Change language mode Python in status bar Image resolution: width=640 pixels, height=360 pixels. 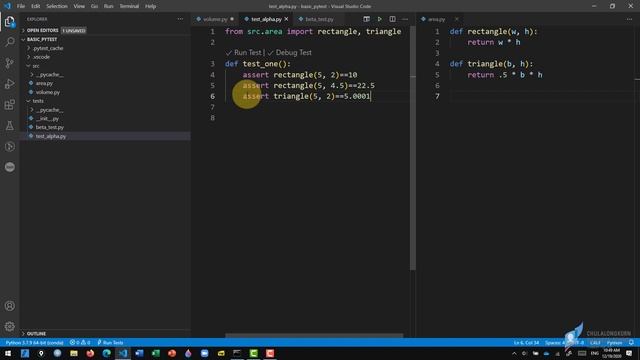(614, 342)
